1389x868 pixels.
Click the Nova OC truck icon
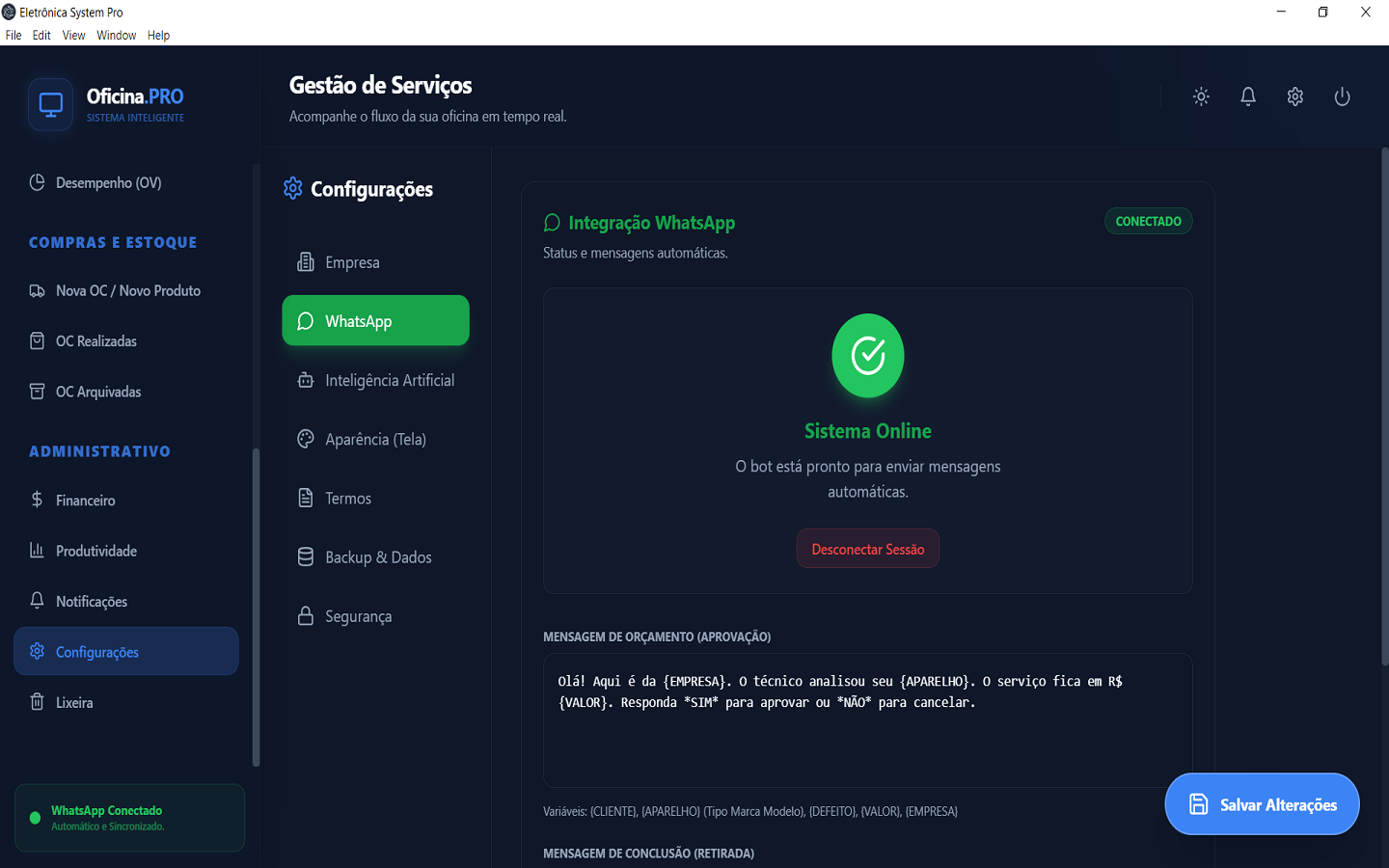coord(37,290)
